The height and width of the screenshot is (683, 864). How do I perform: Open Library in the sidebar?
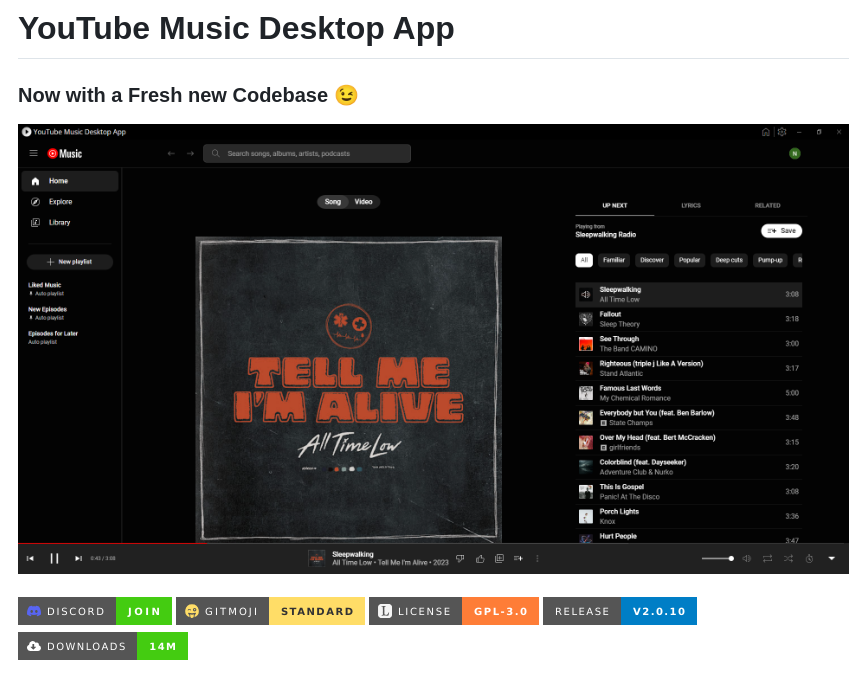point(59,222)
